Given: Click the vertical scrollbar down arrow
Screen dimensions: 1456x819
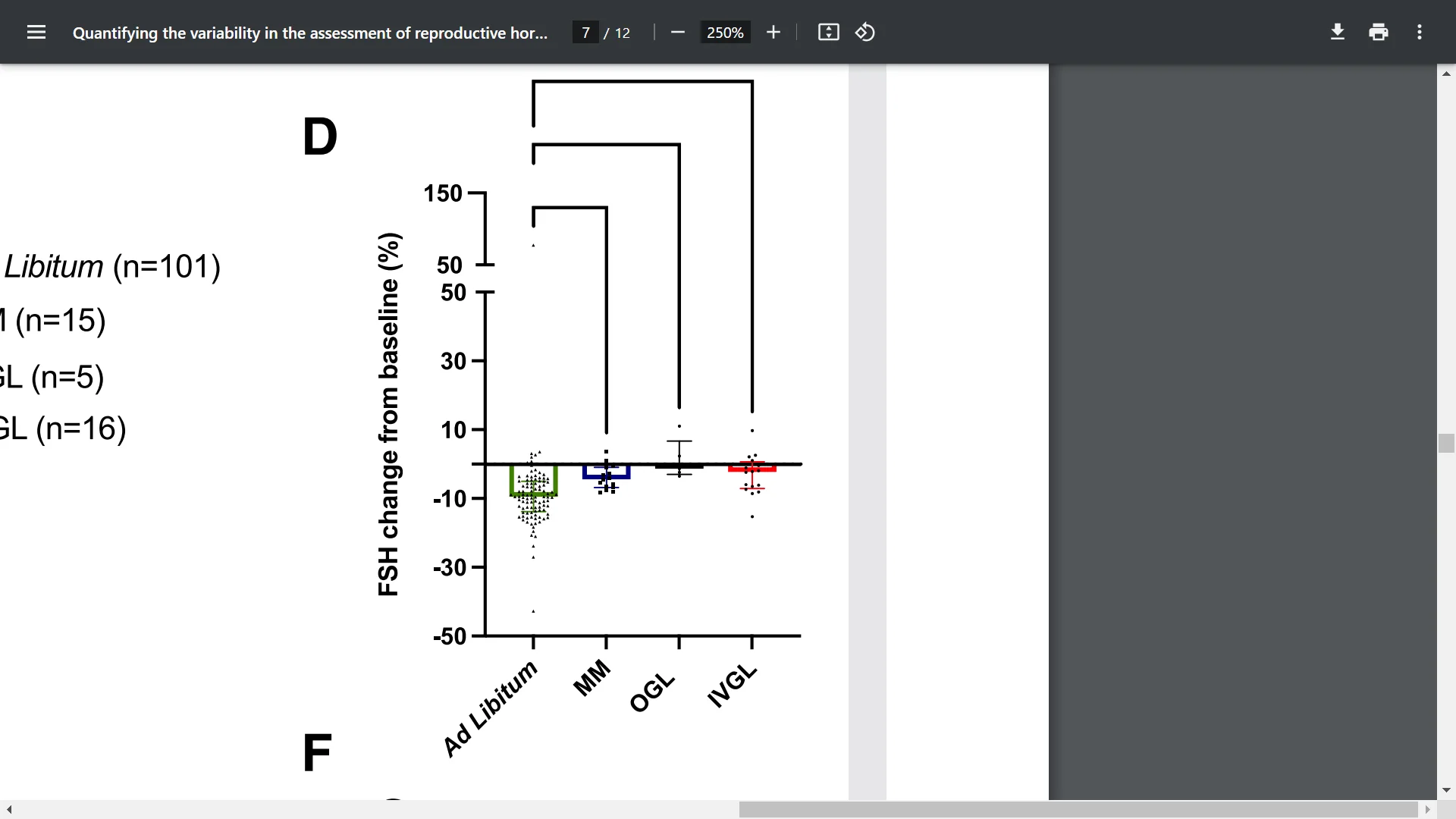Looking at the screenshot, I should (1446, 790).
